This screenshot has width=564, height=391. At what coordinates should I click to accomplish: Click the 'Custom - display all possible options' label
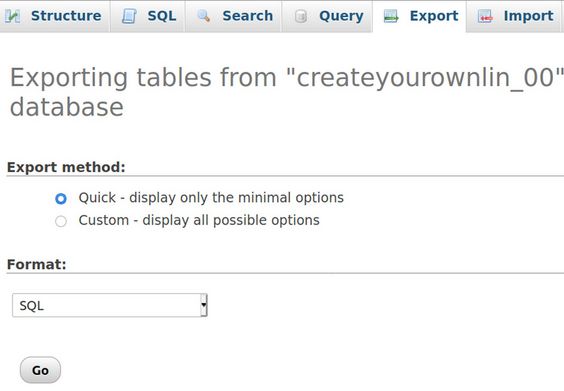(199, 220)
